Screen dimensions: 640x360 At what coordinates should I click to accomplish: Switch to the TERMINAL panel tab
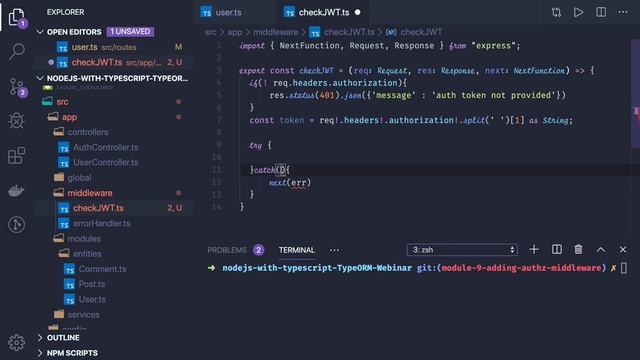(x=297, y=250)
